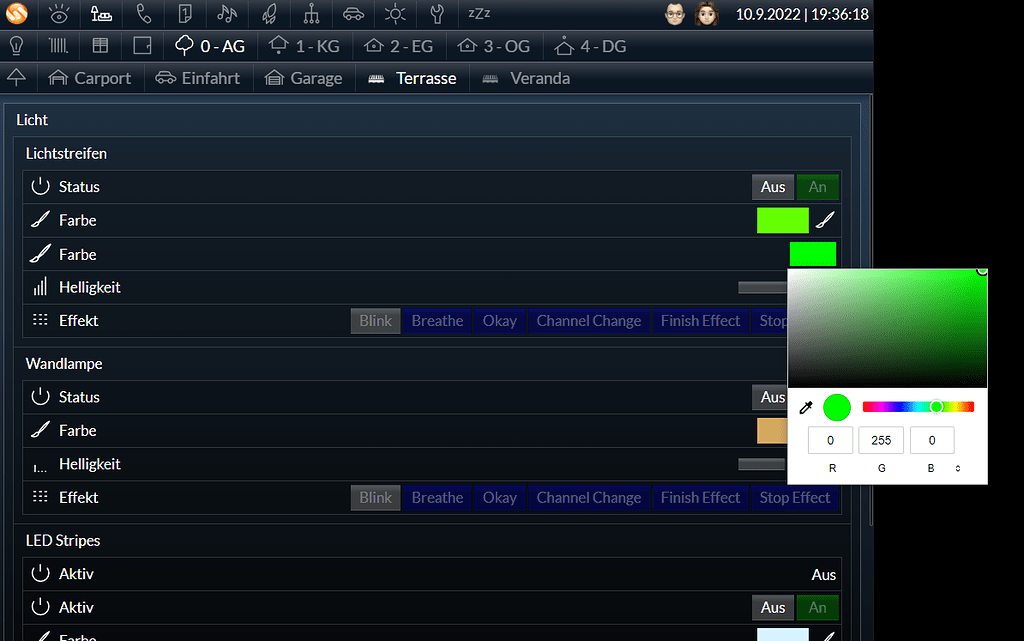Set LED Stripes Aktiv to Aus
Viewport: 1024px width, 641px height.
(773, 607)
